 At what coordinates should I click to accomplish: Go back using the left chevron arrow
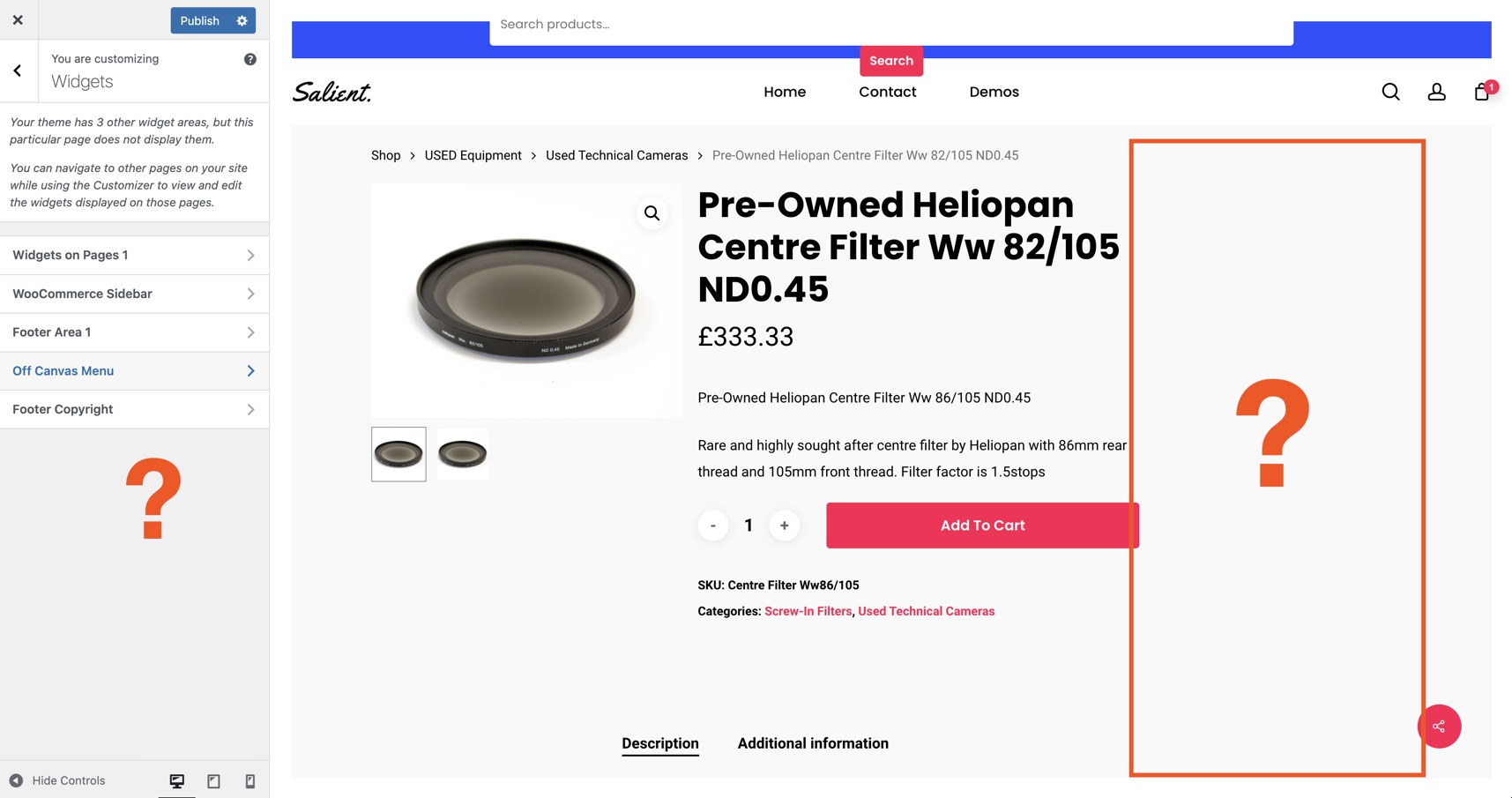(x=18, y=71)
